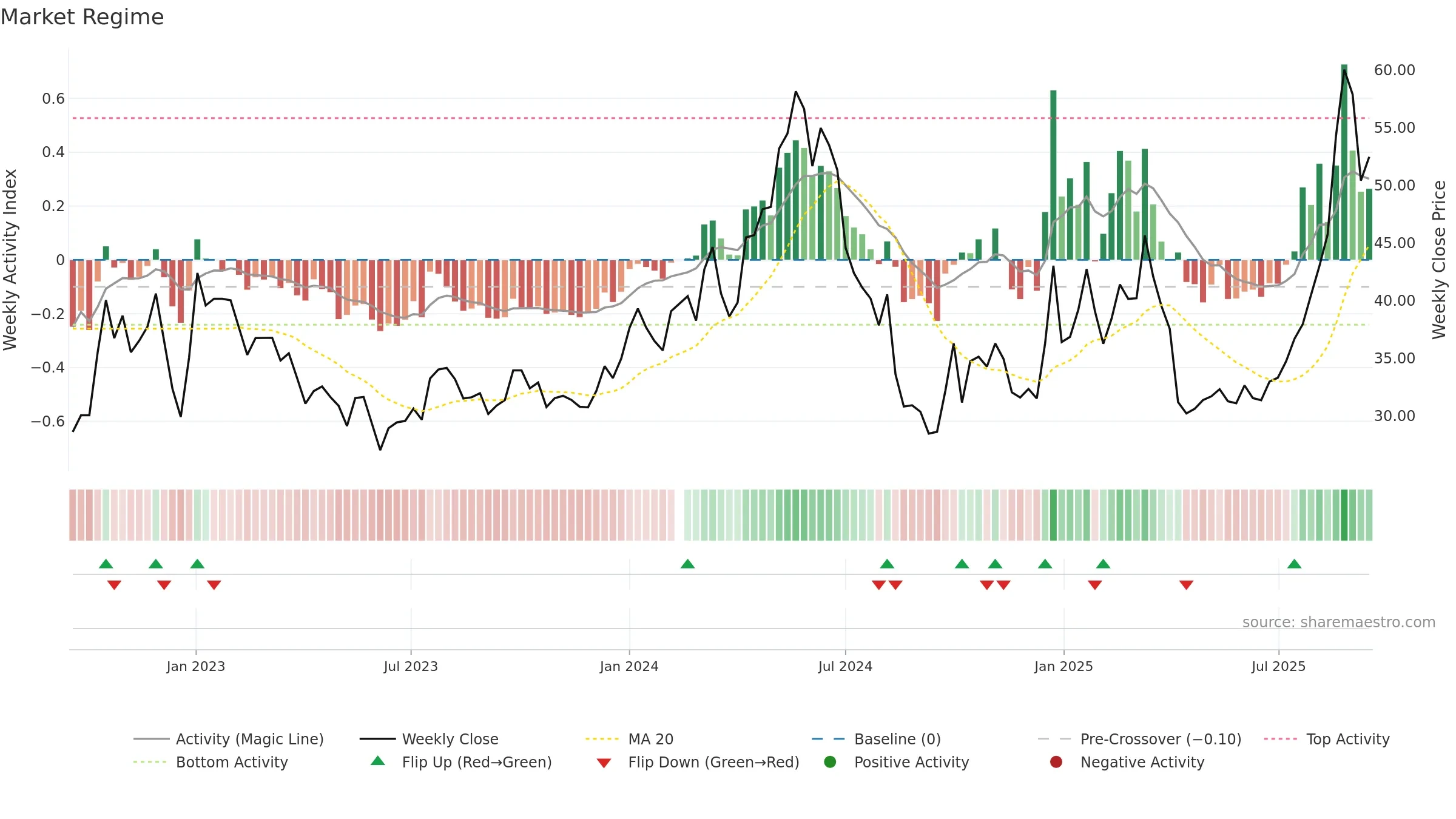Click the last Flip Down marker in spring 2025
This screenshot has width=1456, height=819.
[1187, 585]
